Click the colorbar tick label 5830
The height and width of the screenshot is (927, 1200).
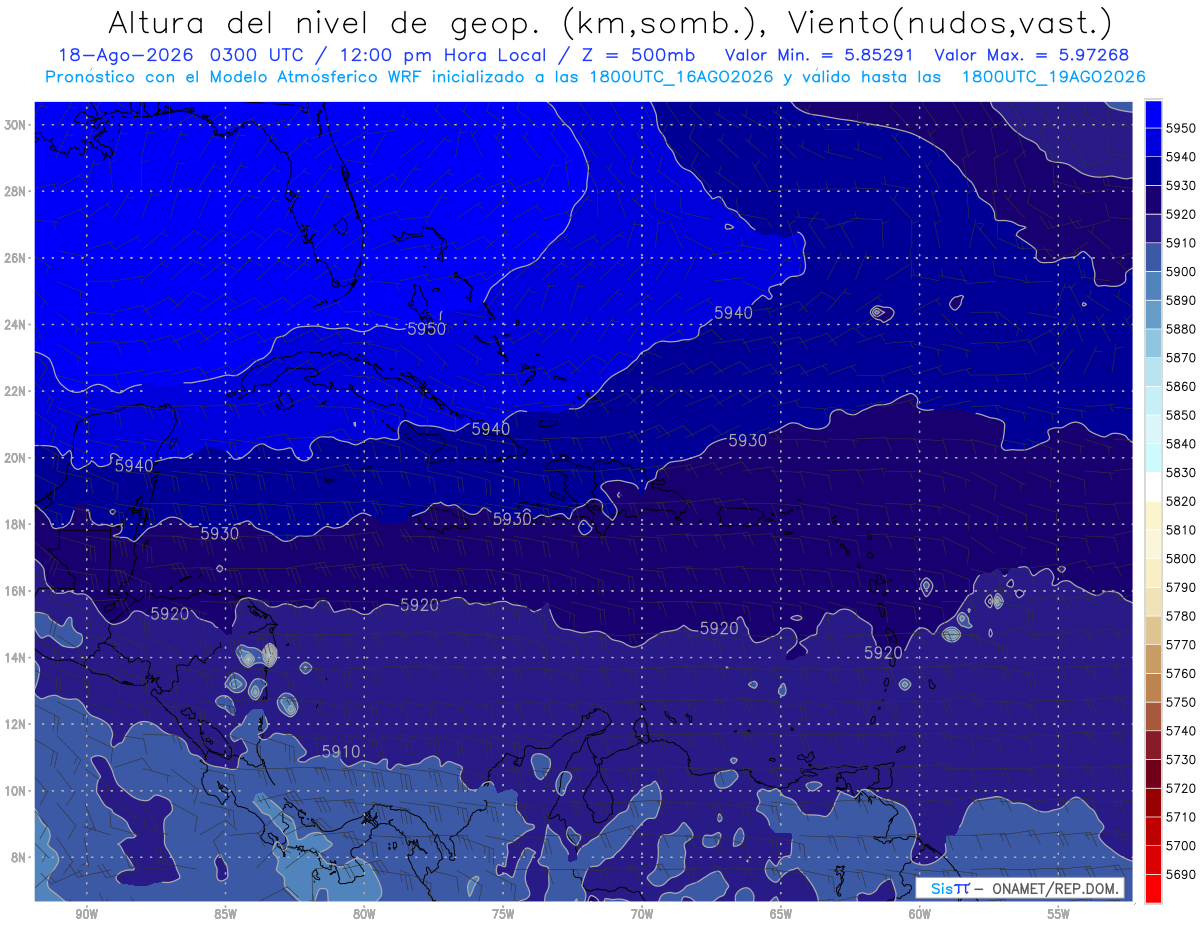pos(1181,472)
